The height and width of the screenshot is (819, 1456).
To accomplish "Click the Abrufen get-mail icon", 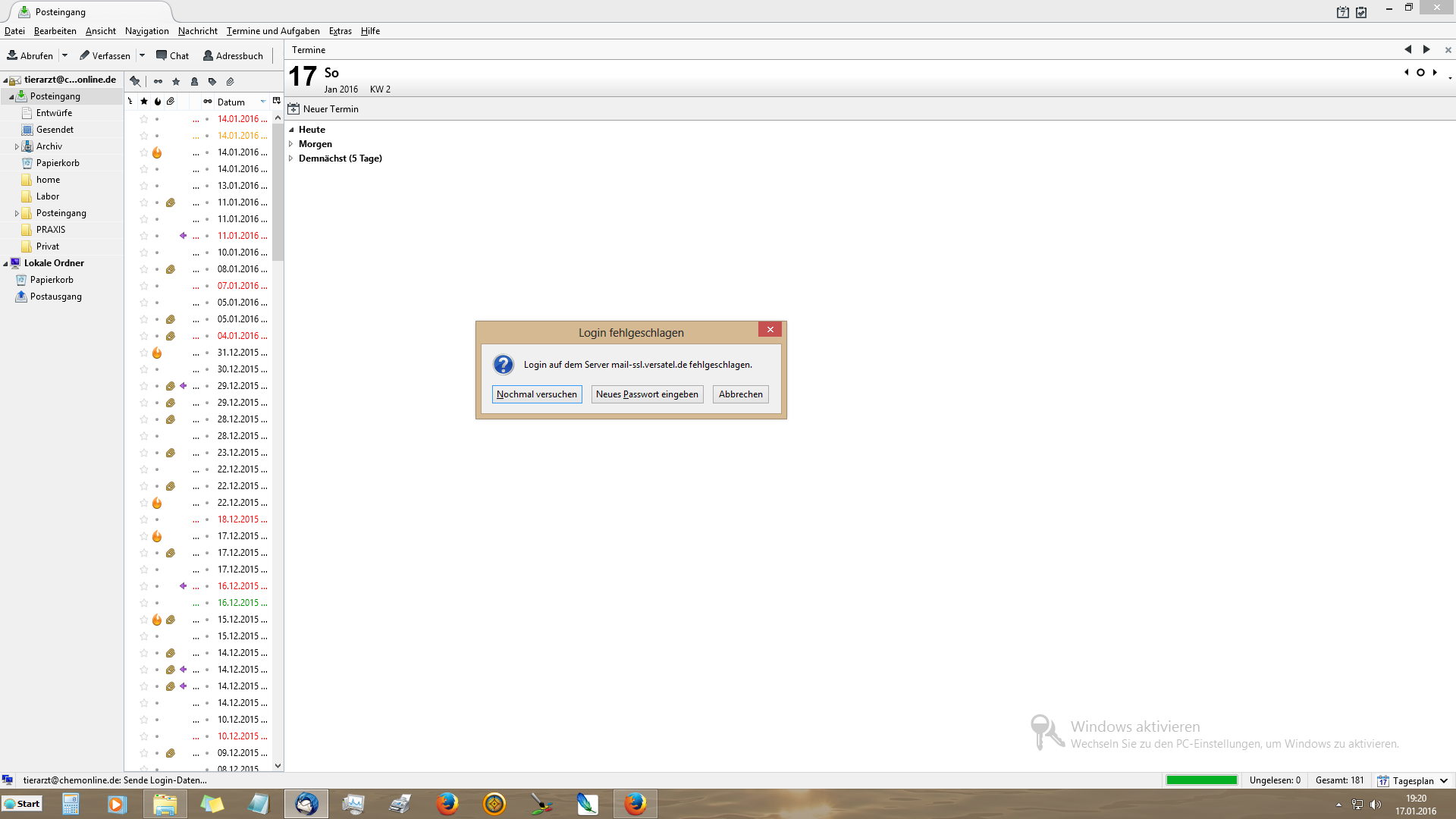I will click(13, 55).
